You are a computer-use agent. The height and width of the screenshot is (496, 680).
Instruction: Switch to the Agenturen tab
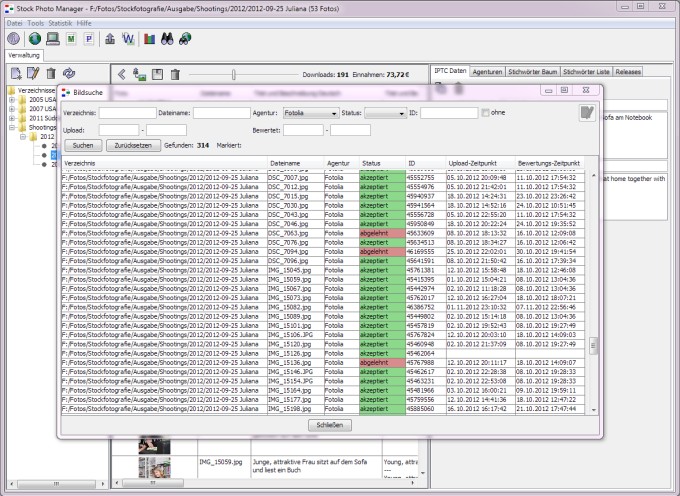pos(487,72)
